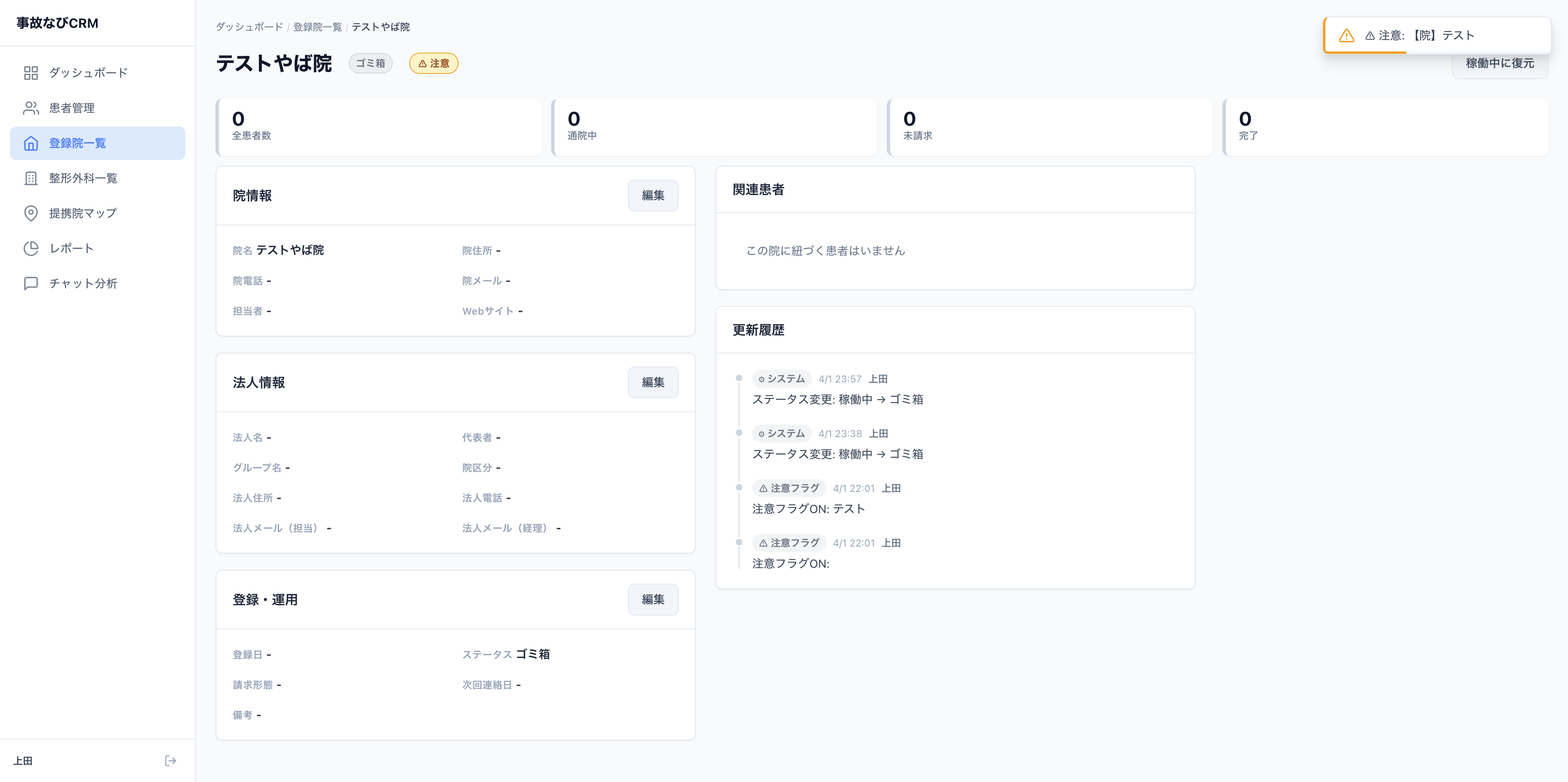Image resolution: width=1568 pixels, height=782 pixels.
Task: Select the 整形外科一覧 building icon
Action: [x=32, y=178]
